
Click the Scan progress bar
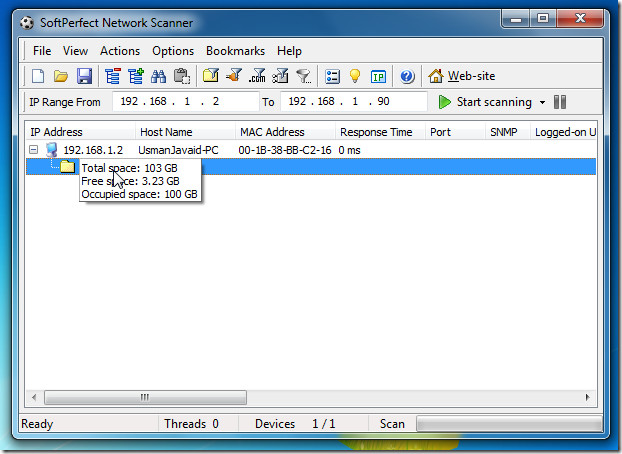point(509,424)
